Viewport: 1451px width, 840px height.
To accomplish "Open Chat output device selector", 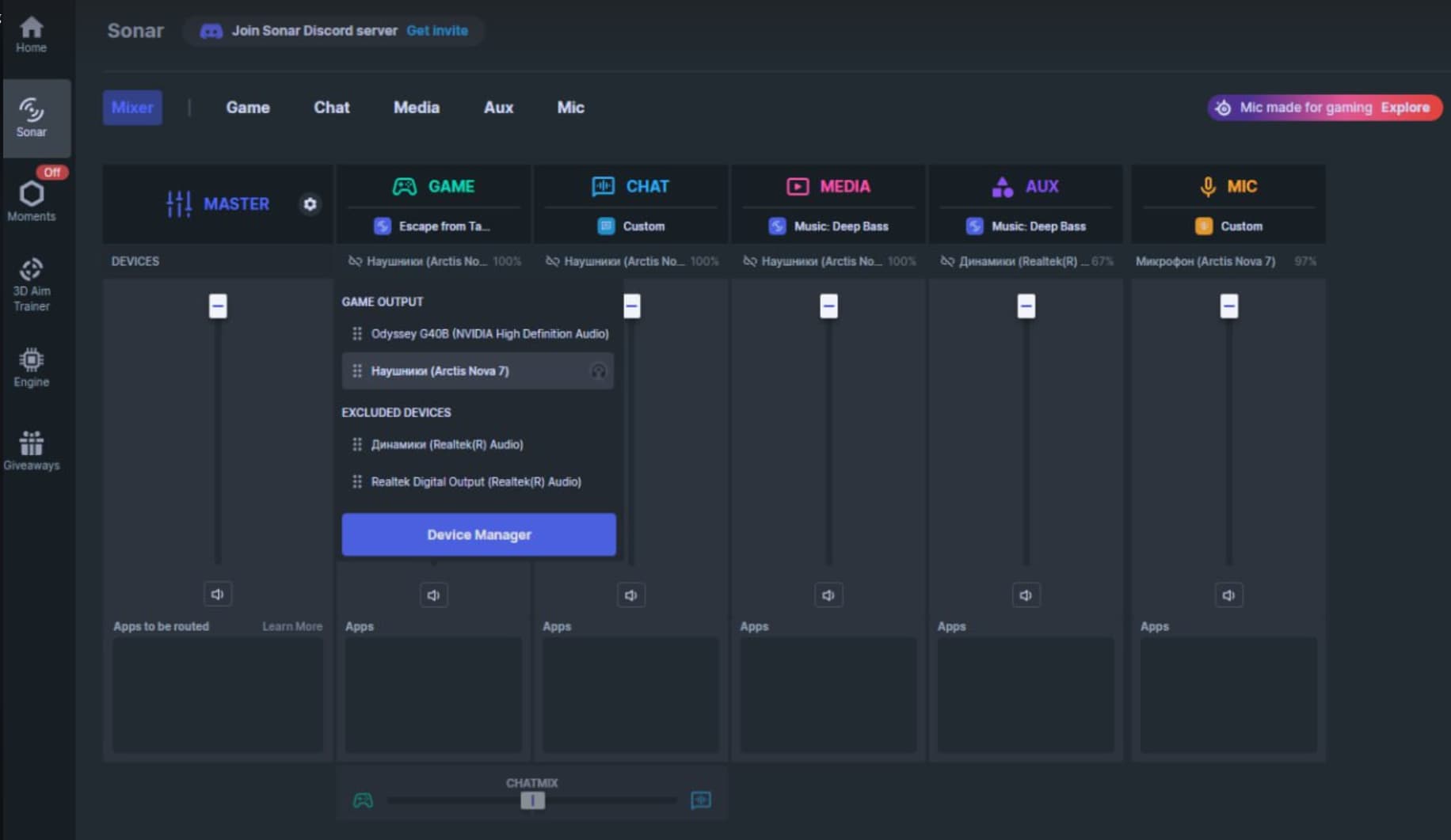I will [x=632, y=261].
